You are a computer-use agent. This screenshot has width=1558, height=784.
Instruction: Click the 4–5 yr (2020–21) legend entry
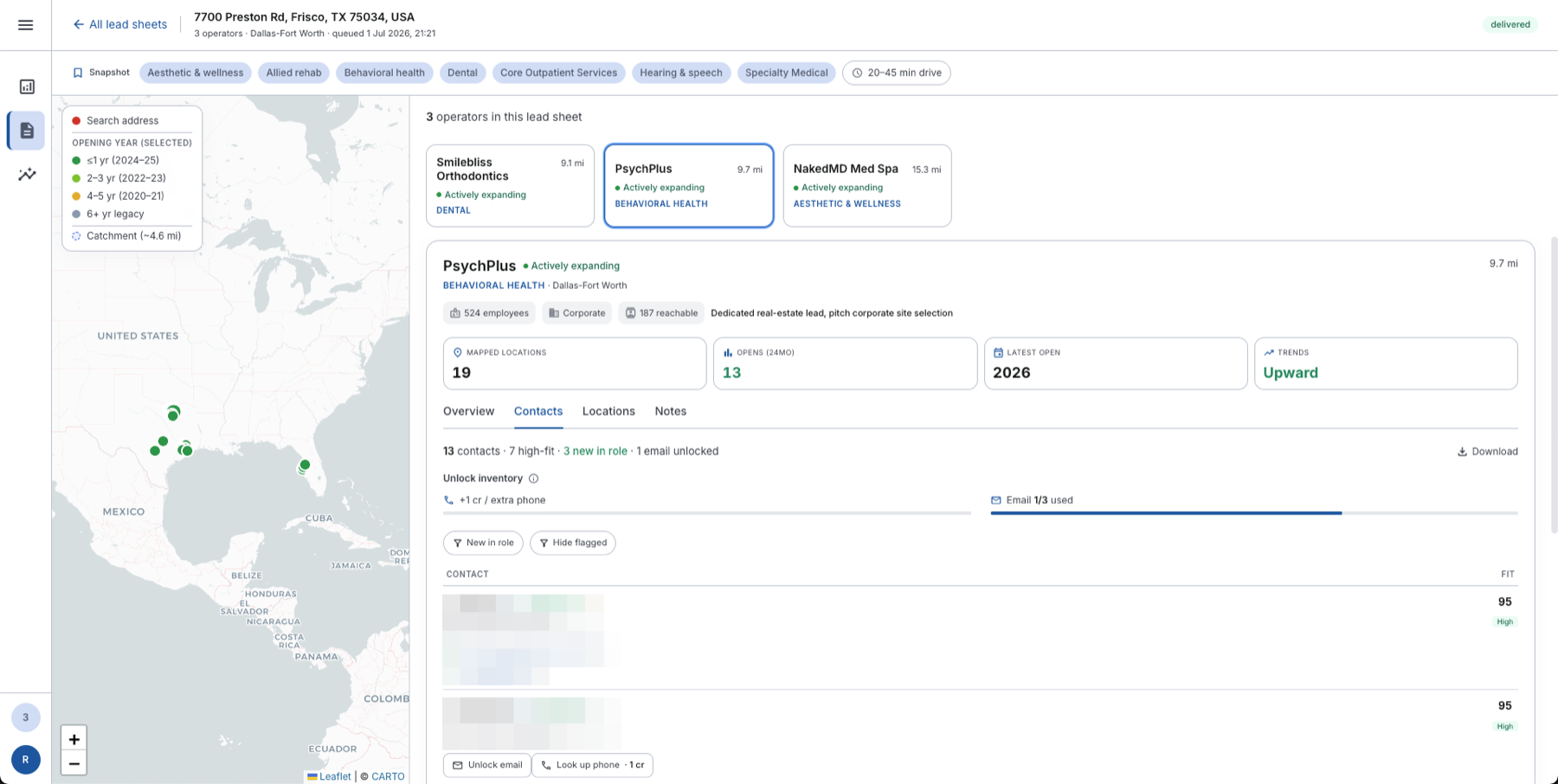[x=118, y=196]
